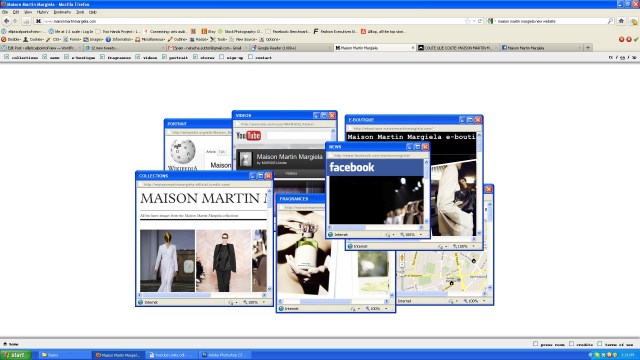Open the Edit menu

coord(16,12)
